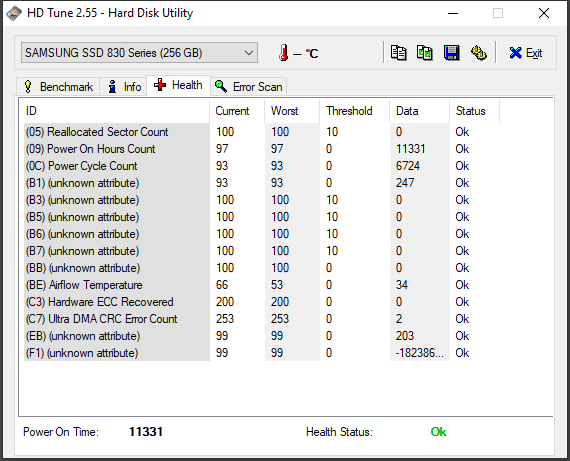Click the thermometer temperature icon
The height and width of the screenshot is (461, 570).
pyautogui.click(x=284, y=53)
